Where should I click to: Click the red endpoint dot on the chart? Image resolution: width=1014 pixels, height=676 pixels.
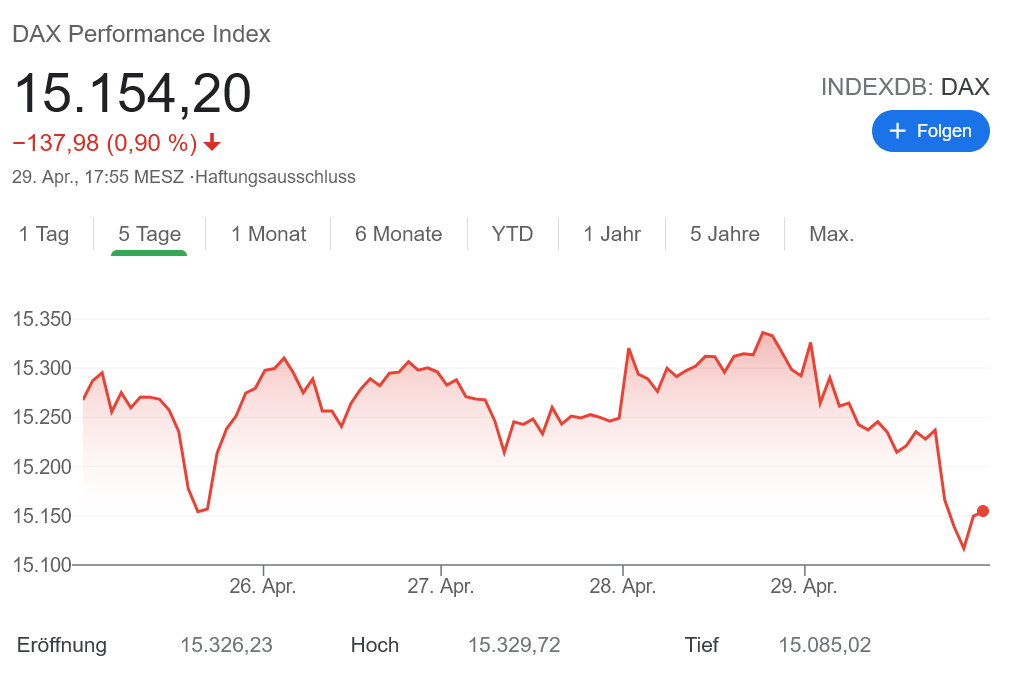pos(983,511)
